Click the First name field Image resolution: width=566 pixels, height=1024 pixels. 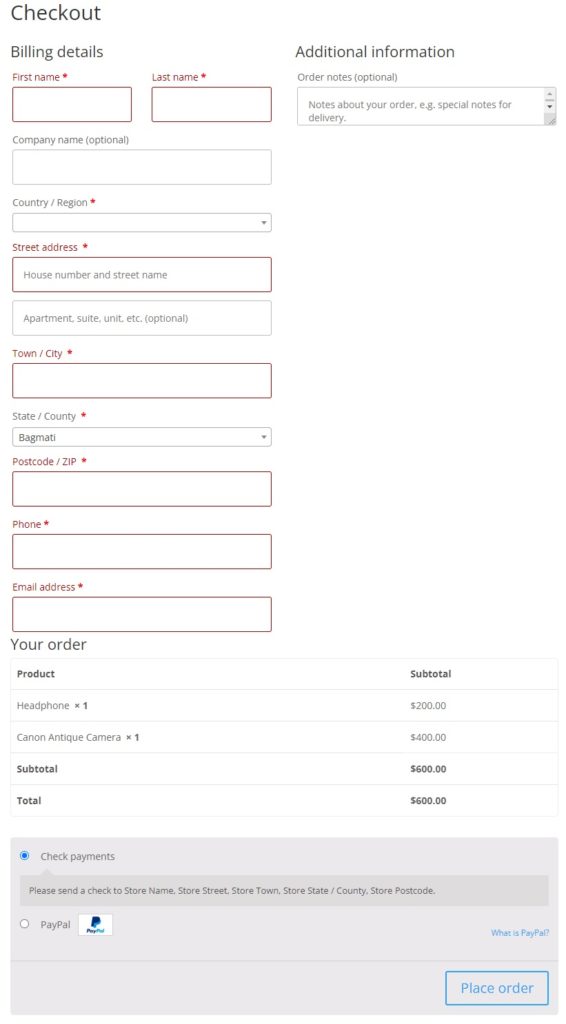click(72, 104)
